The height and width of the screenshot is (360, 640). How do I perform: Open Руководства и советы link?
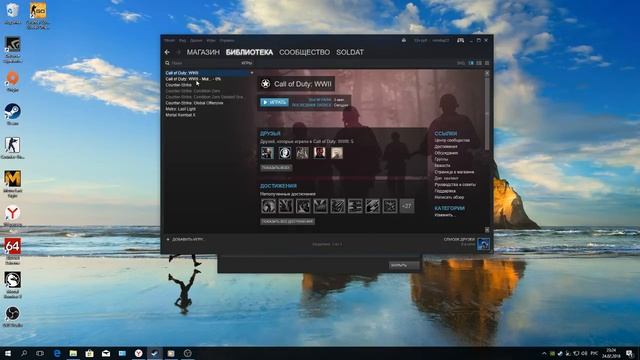[x=455, y=184]
